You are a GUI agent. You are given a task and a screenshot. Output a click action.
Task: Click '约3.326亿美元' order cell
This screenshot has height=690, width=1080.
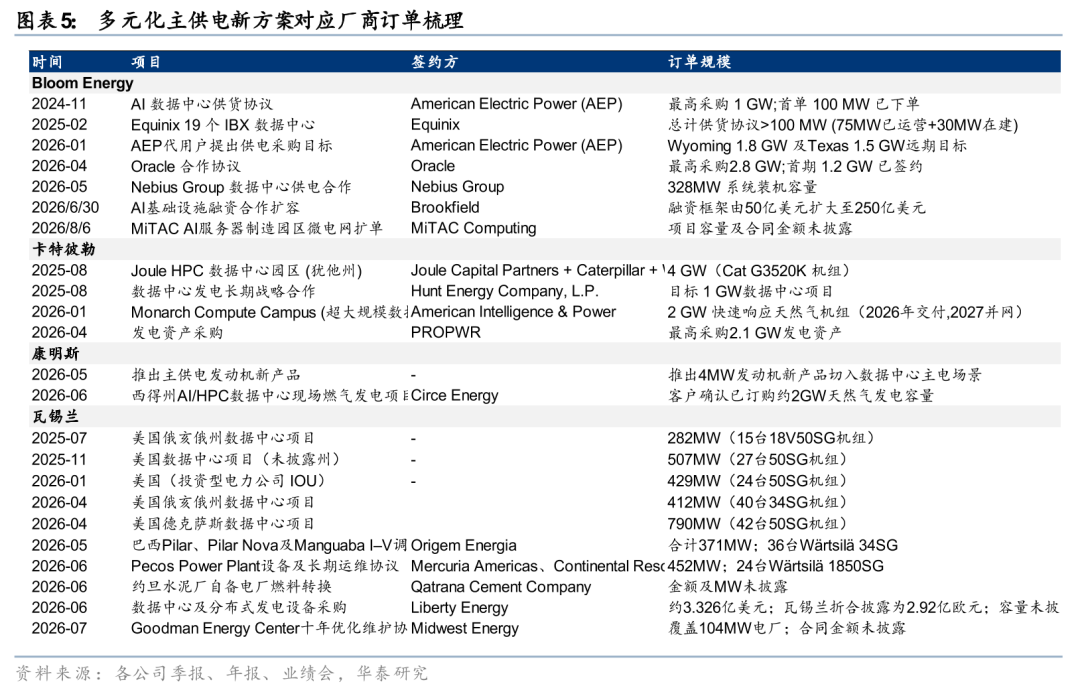(x=863, y=607)
